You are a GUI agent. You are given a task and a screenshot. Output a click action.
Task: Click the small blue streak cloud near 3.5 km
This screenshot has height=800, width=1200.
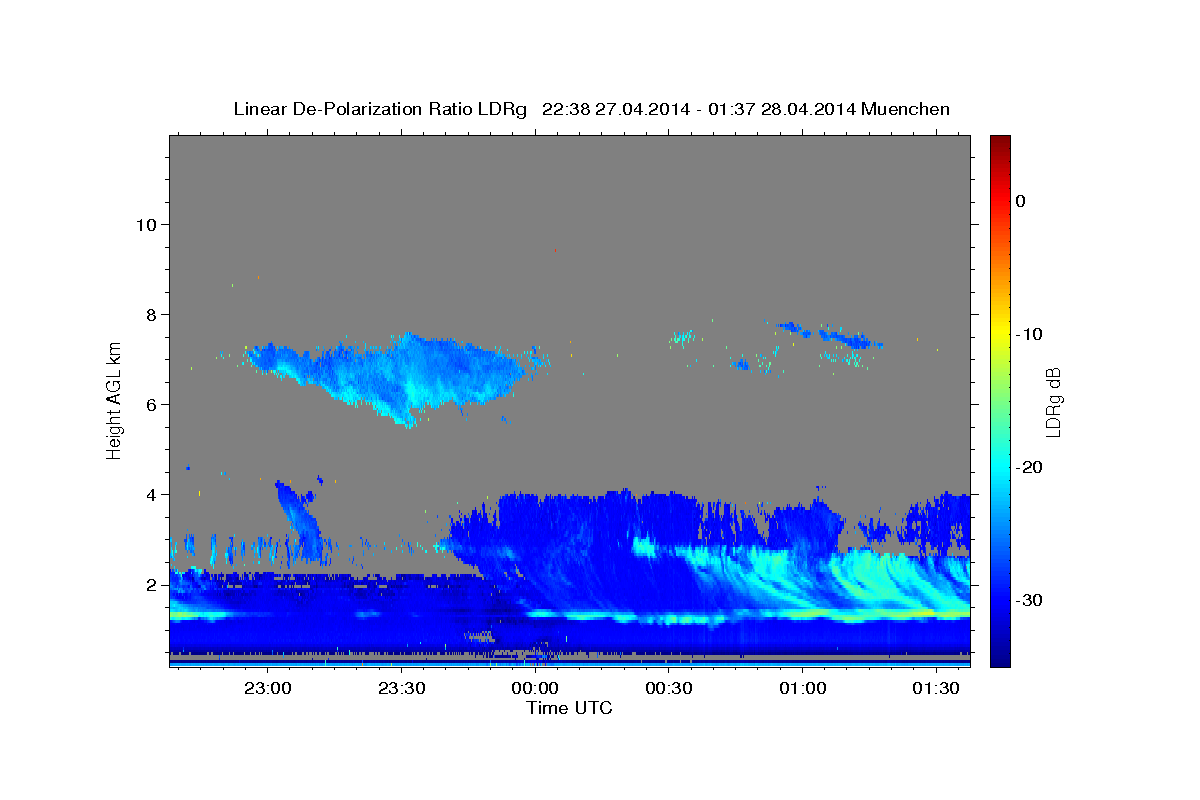tap(300, 520)
